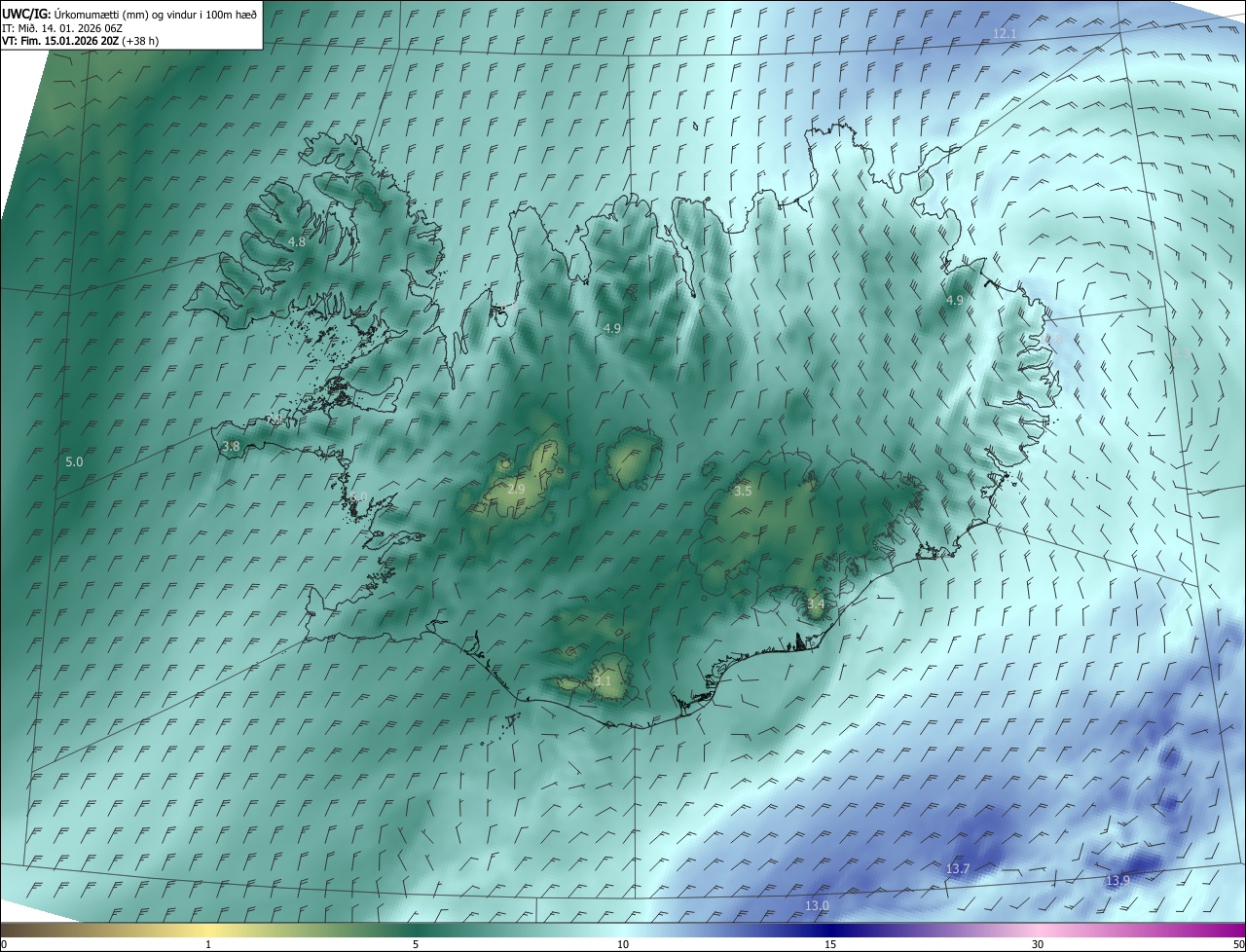
Task: Click the colorbar tick labeled 15
Action: pyautogui.click(x=830, y=944)
